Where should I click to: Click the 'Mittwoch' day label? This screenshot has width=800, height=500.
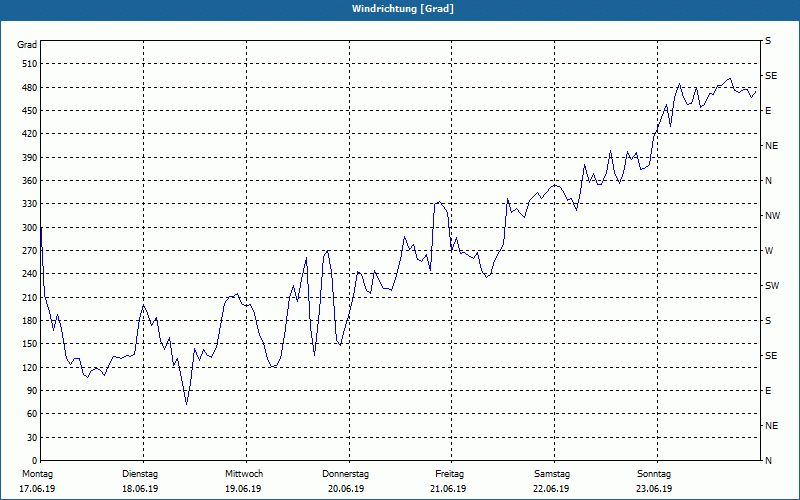pyautogui.click(x=244, y=474)
